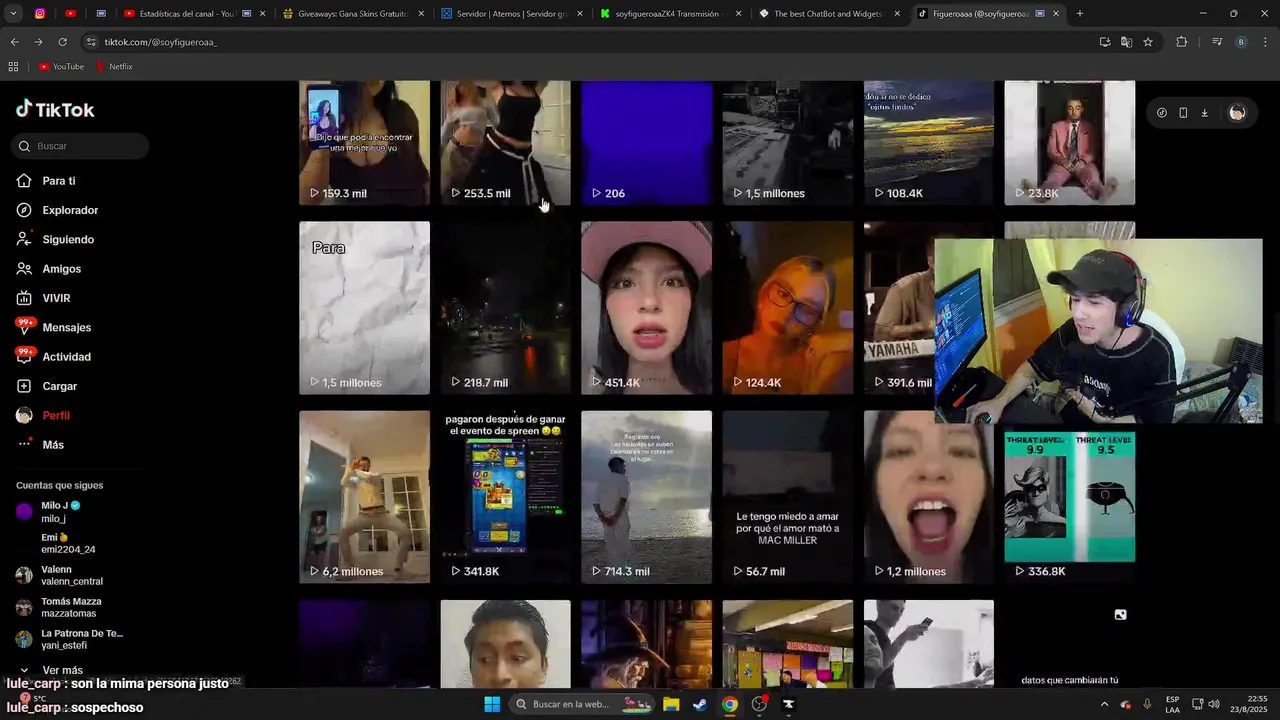The image size is (1280, 720).
Task: Click taskbar clock showing 22:55
Action: point(1250,704)
